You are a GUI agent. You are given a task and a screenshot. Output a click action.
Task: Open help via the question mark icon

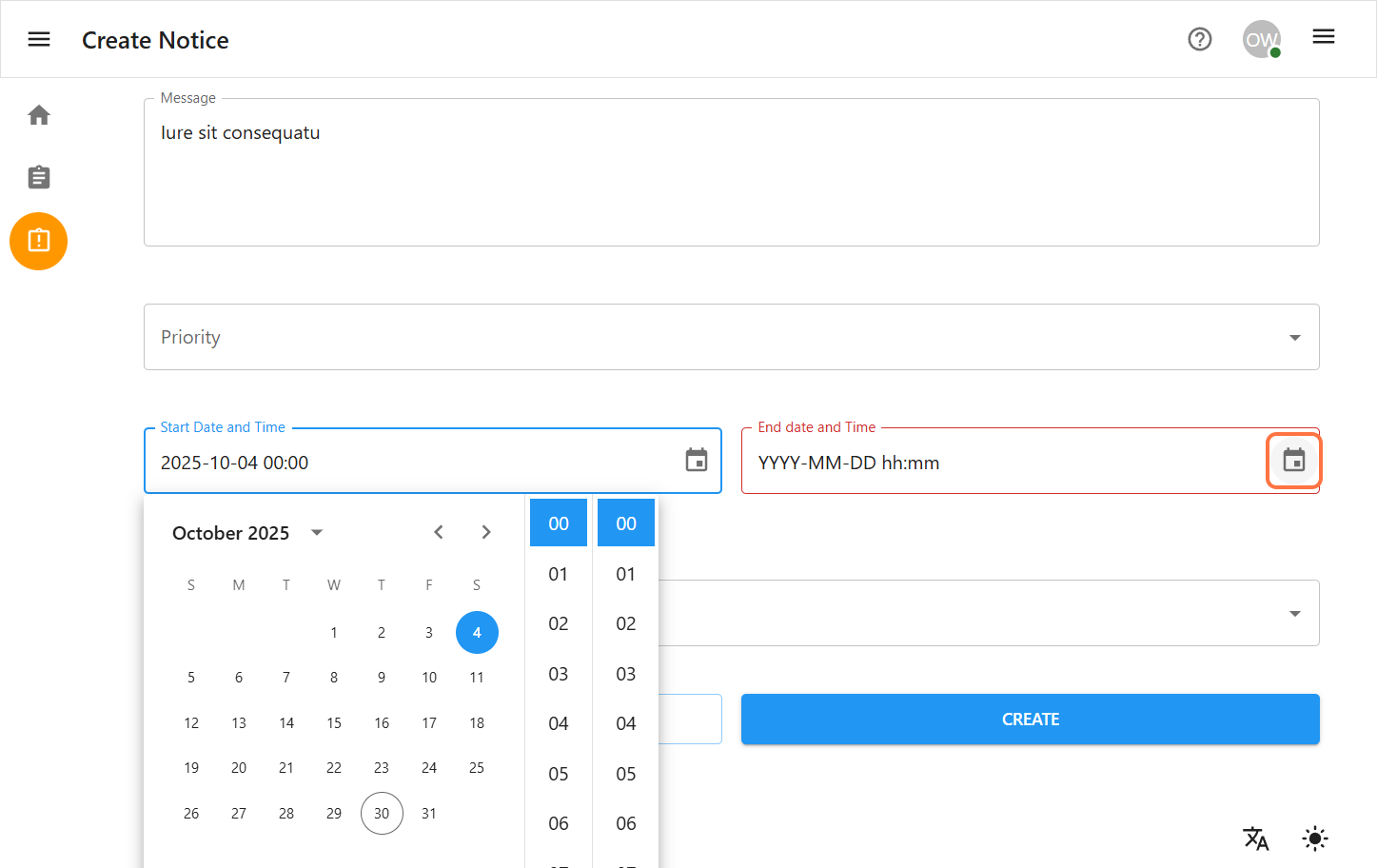click(x=1199, y=39)
